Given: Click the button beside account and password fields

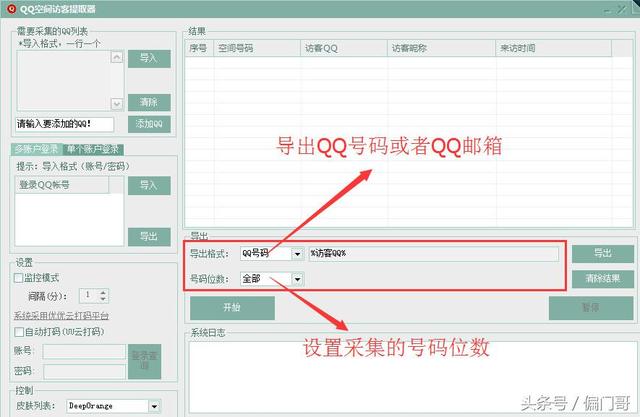Looking at the screenshot, I should (144, 362).
